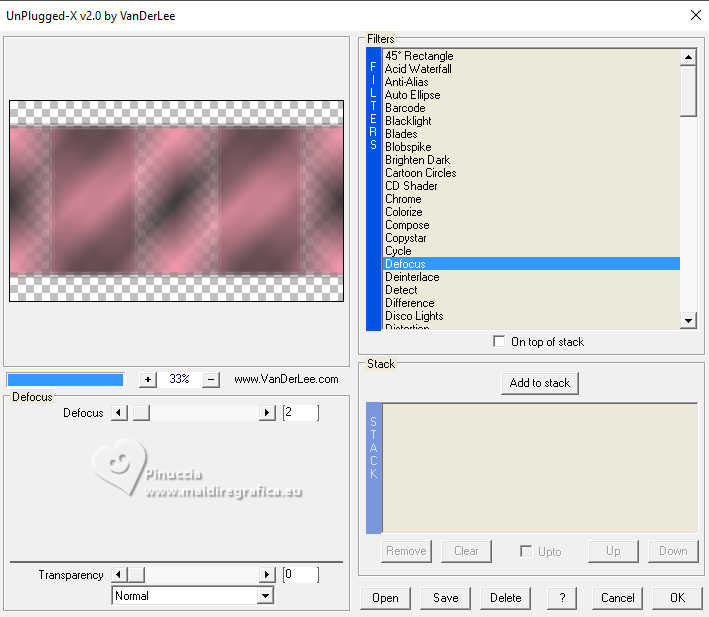Decrease Defocus with left arrow

point(119,413)
